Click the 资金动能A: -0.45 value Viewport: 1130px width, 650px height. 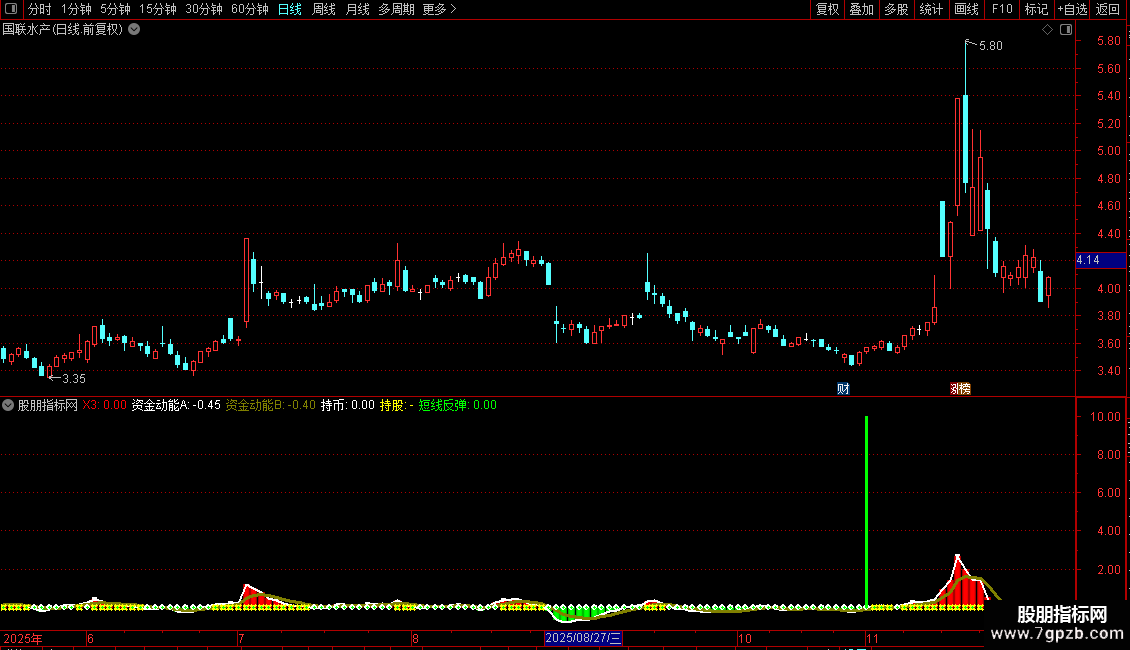point(176,405)
